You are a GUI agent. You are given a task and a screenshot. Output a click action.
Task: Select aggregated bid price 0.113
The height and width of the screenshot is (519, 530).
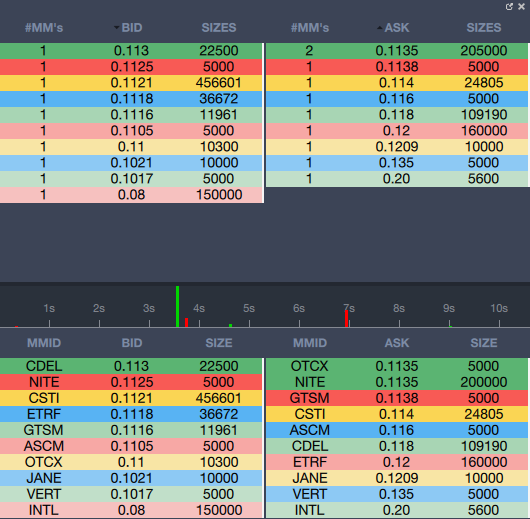(131, 51)
